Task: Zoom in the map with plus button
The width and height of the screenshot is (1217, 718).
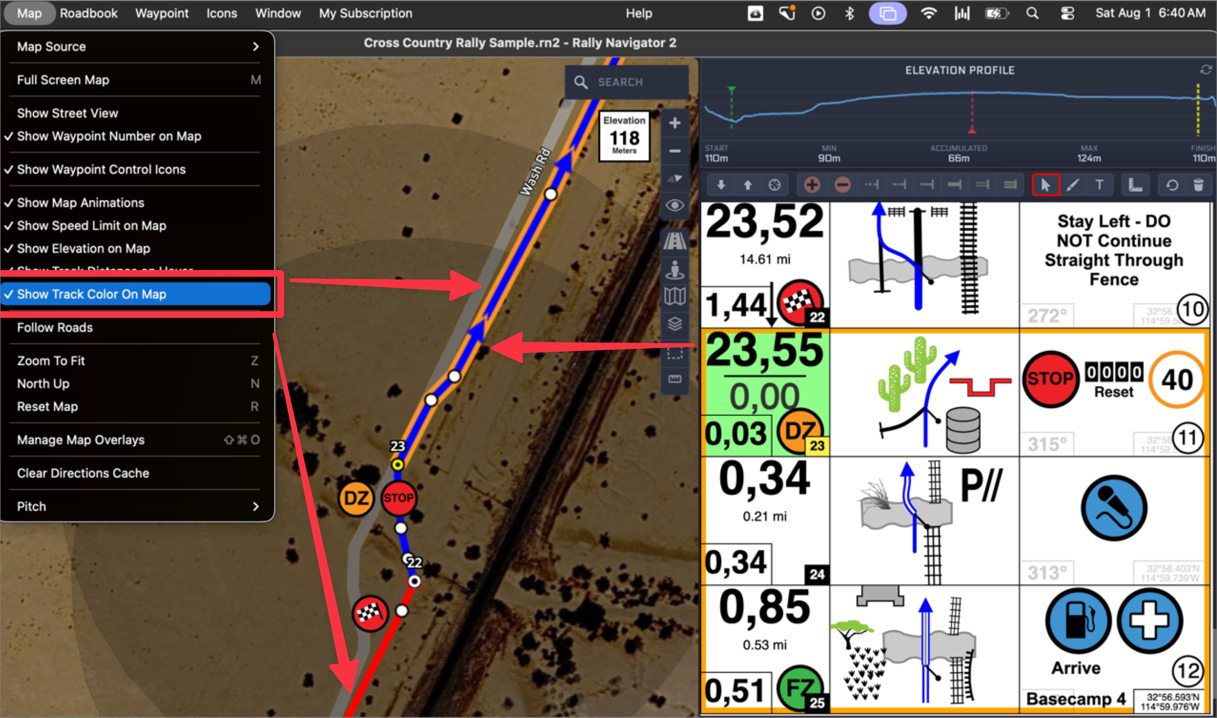Action: 675,123
